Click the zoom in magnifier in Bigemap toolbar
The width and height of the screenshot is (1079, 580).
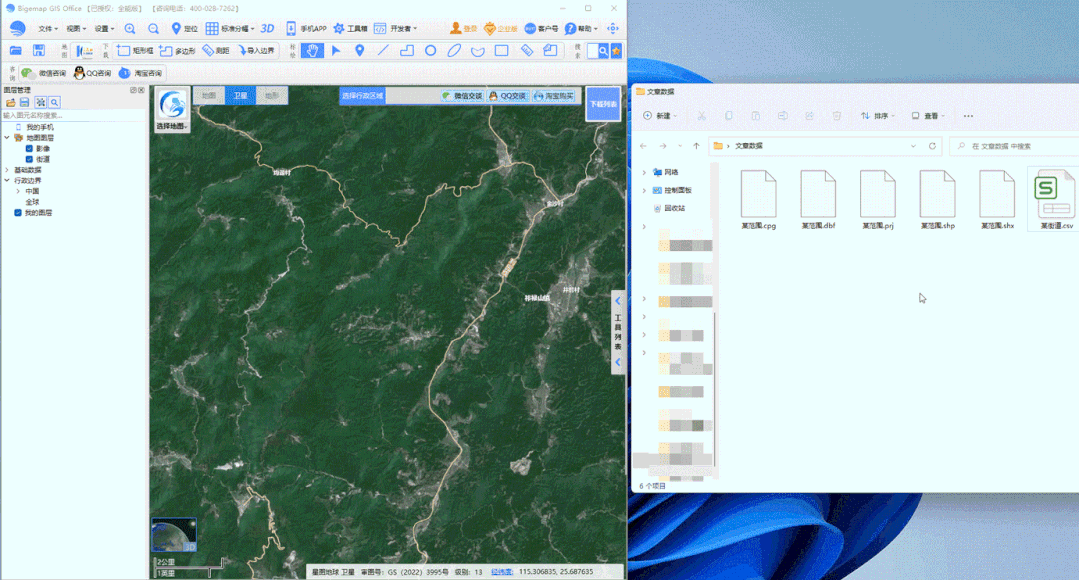tap(130, 29)
